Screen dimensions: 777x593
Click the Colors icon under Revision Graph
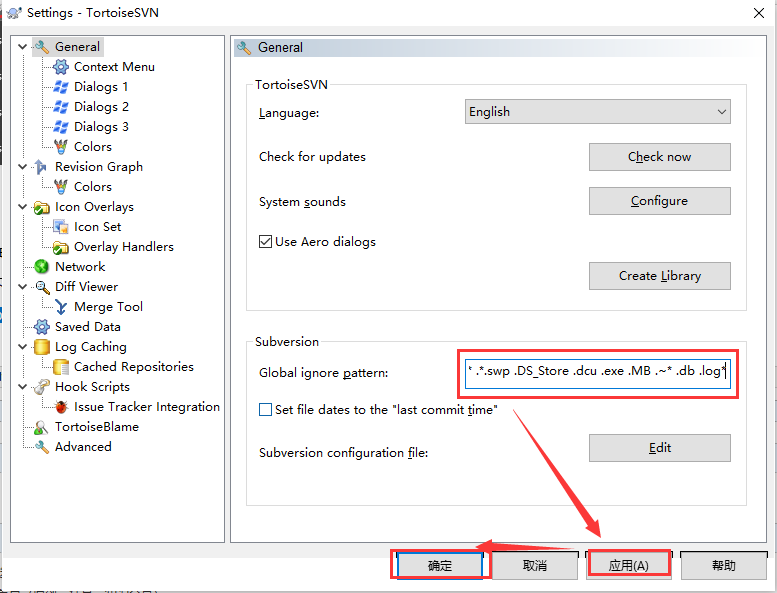point(60,187)
